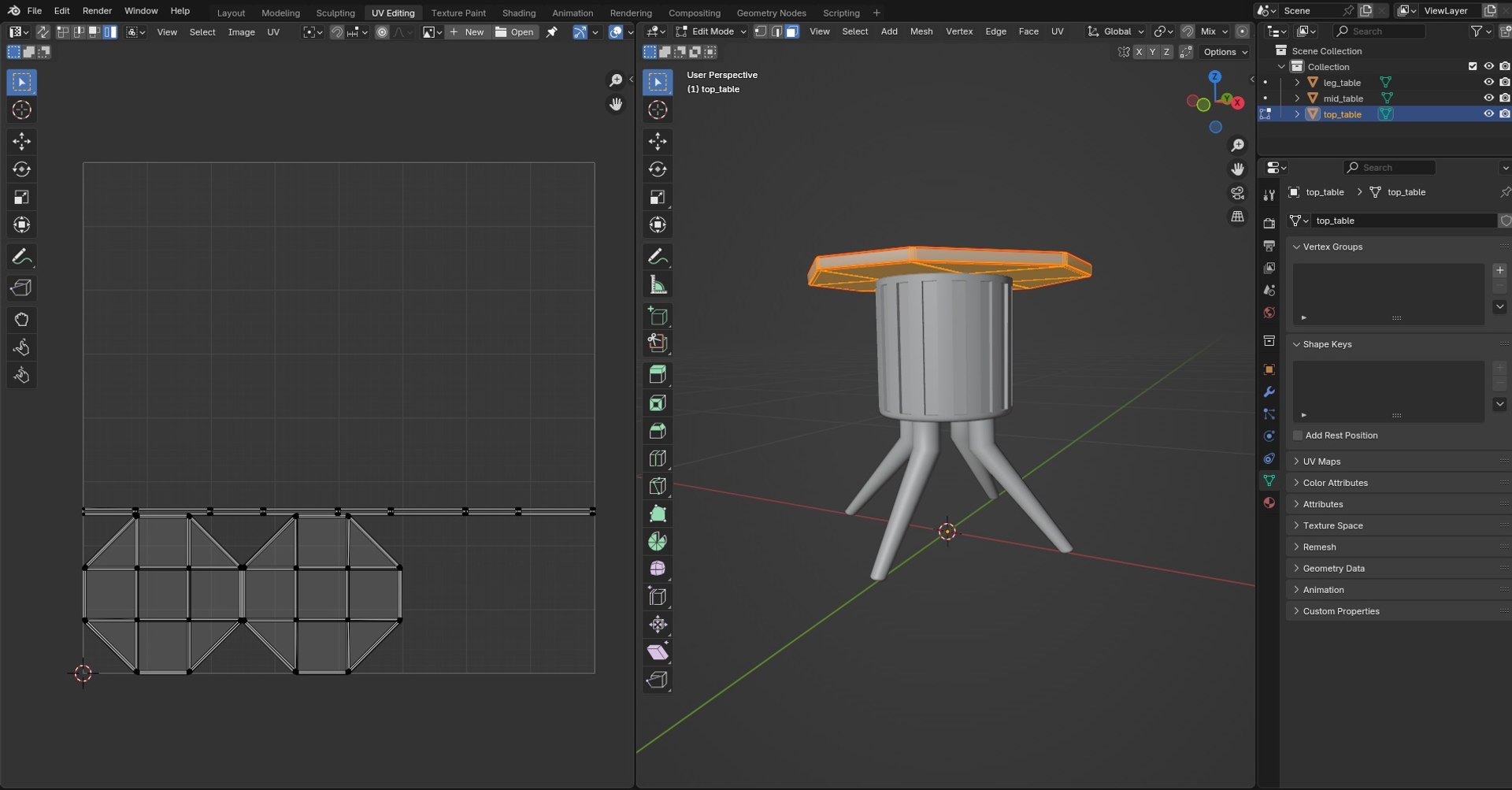Select the Spin tool
Screen dimensions: 1512x790
pos(658,542)
